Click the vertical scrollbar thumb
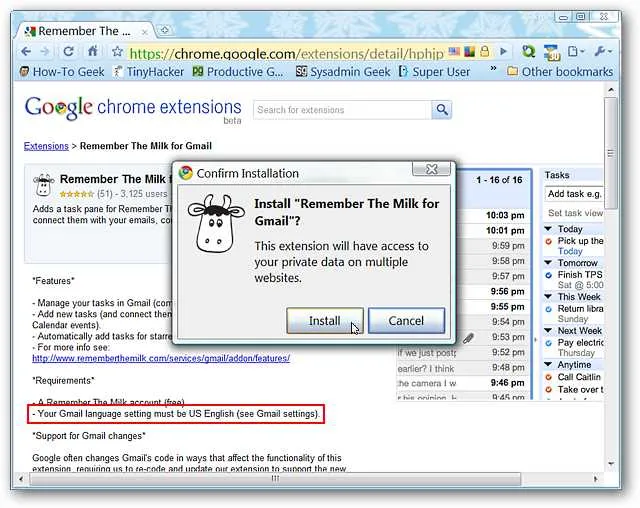640x508 pixels. coord(611,153)
